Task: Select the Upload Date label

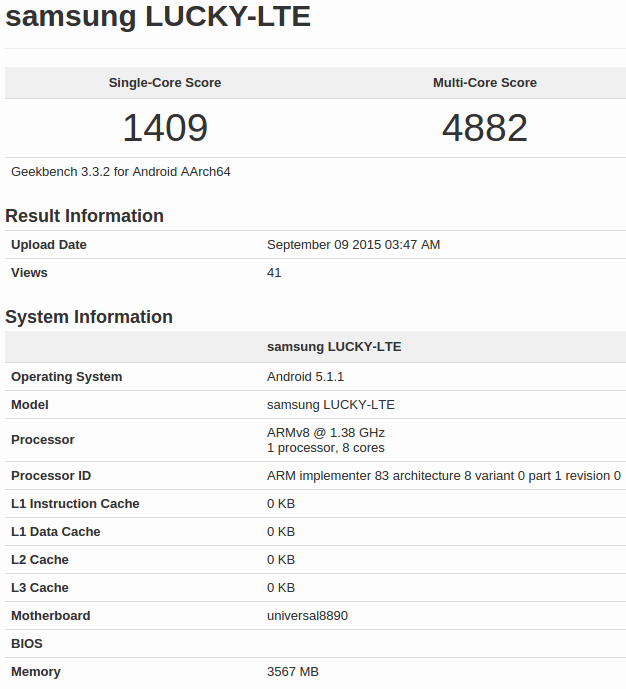Action: coord(49,245)
